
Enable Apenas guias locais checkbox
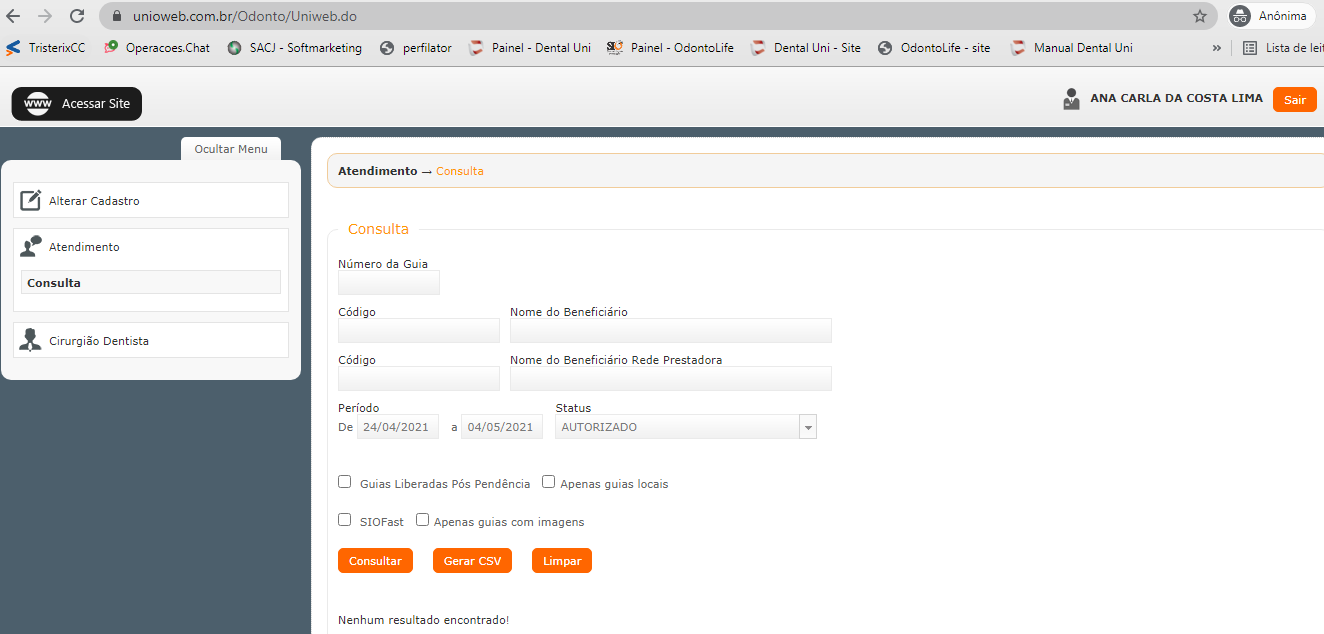(x=548, y=482)
